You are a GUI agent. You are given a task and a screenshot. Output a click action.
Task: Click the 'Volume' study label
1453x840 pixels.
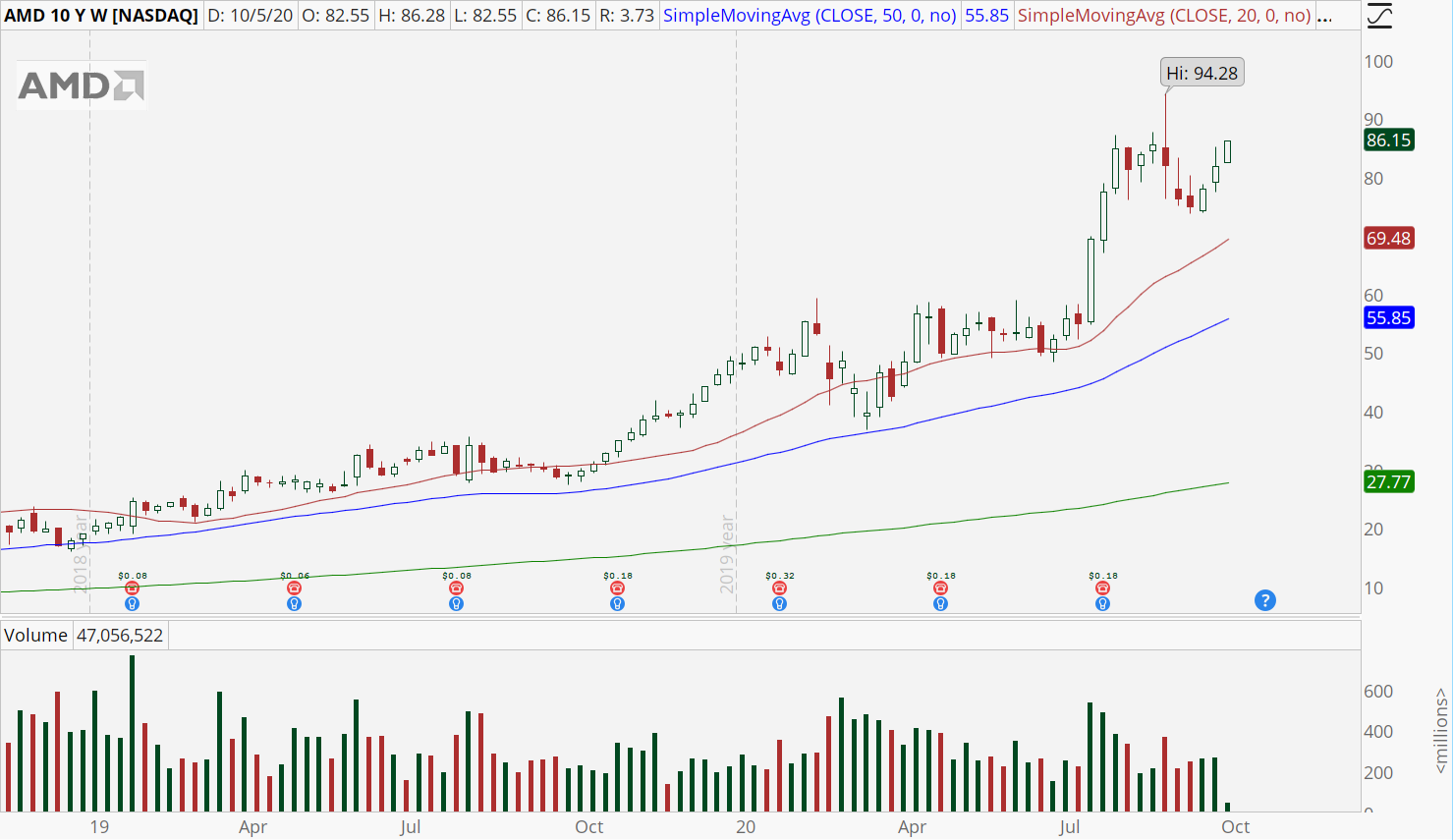click(35, 636)
